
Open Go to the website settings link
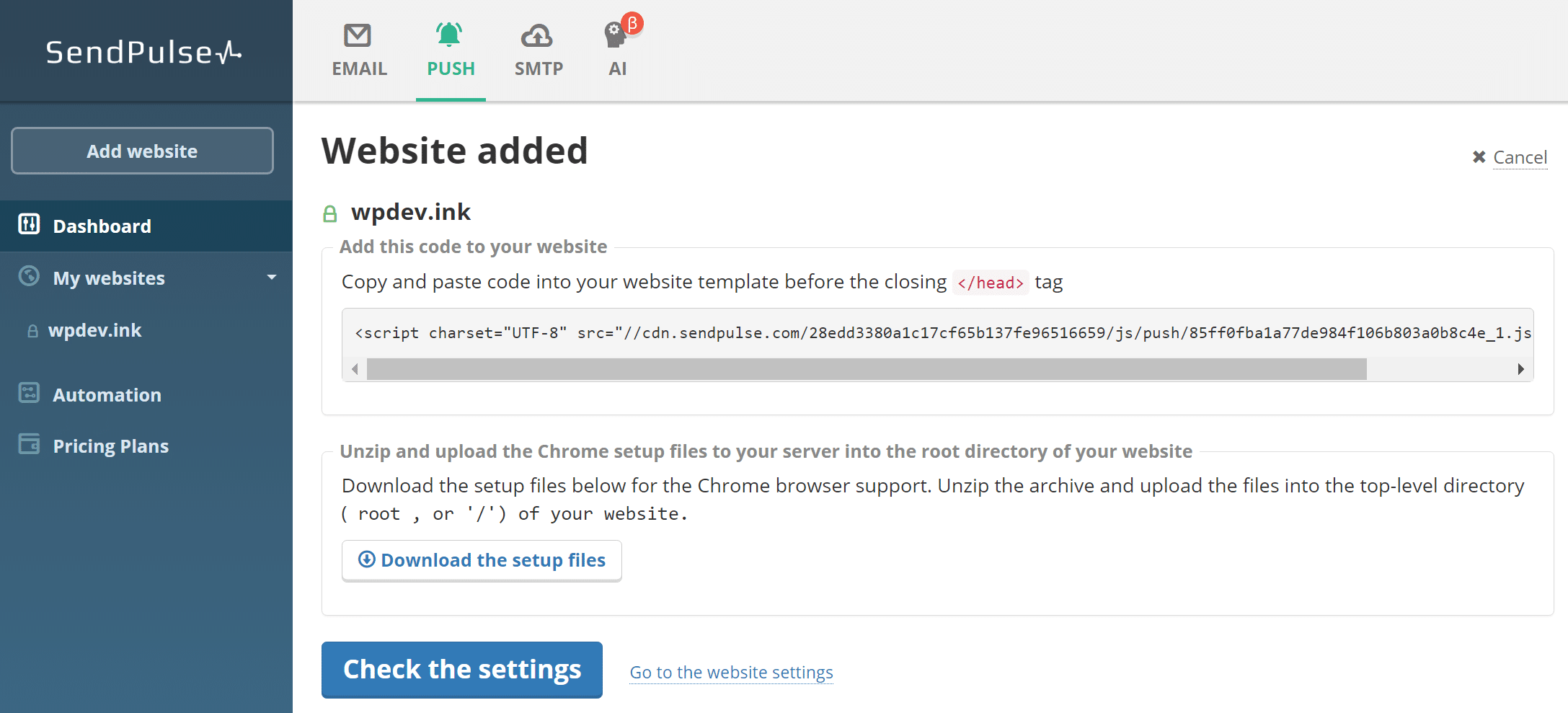point(731,672)
